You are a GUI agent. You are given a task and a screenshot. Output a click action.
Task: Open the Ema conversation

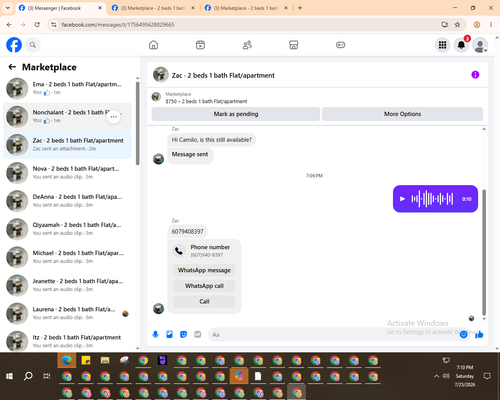67,88
